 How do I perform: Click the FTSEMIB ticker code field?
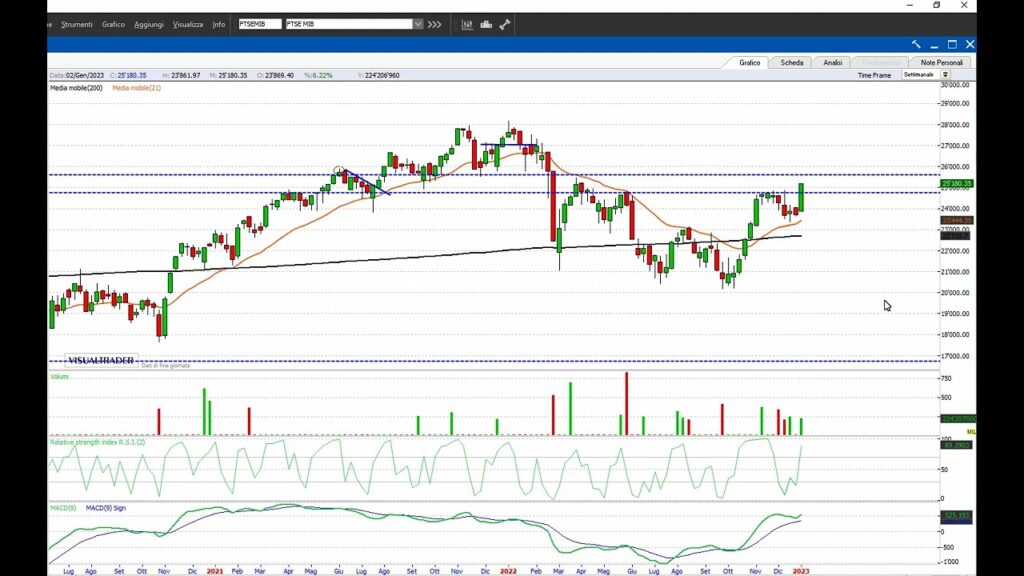pos(260,24)
